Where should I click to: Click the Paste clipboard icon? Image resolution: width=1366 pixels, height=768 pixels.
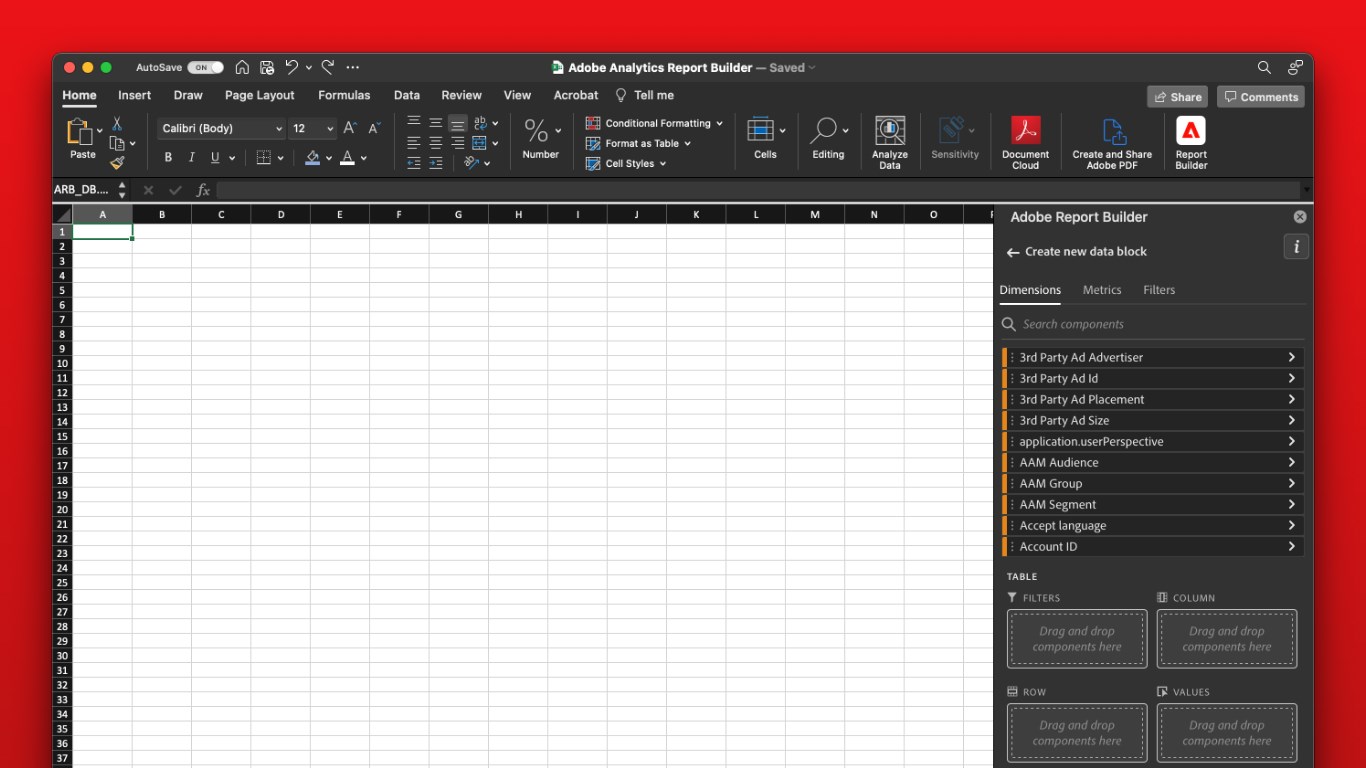pyautogui.click(x=80, y=132)
